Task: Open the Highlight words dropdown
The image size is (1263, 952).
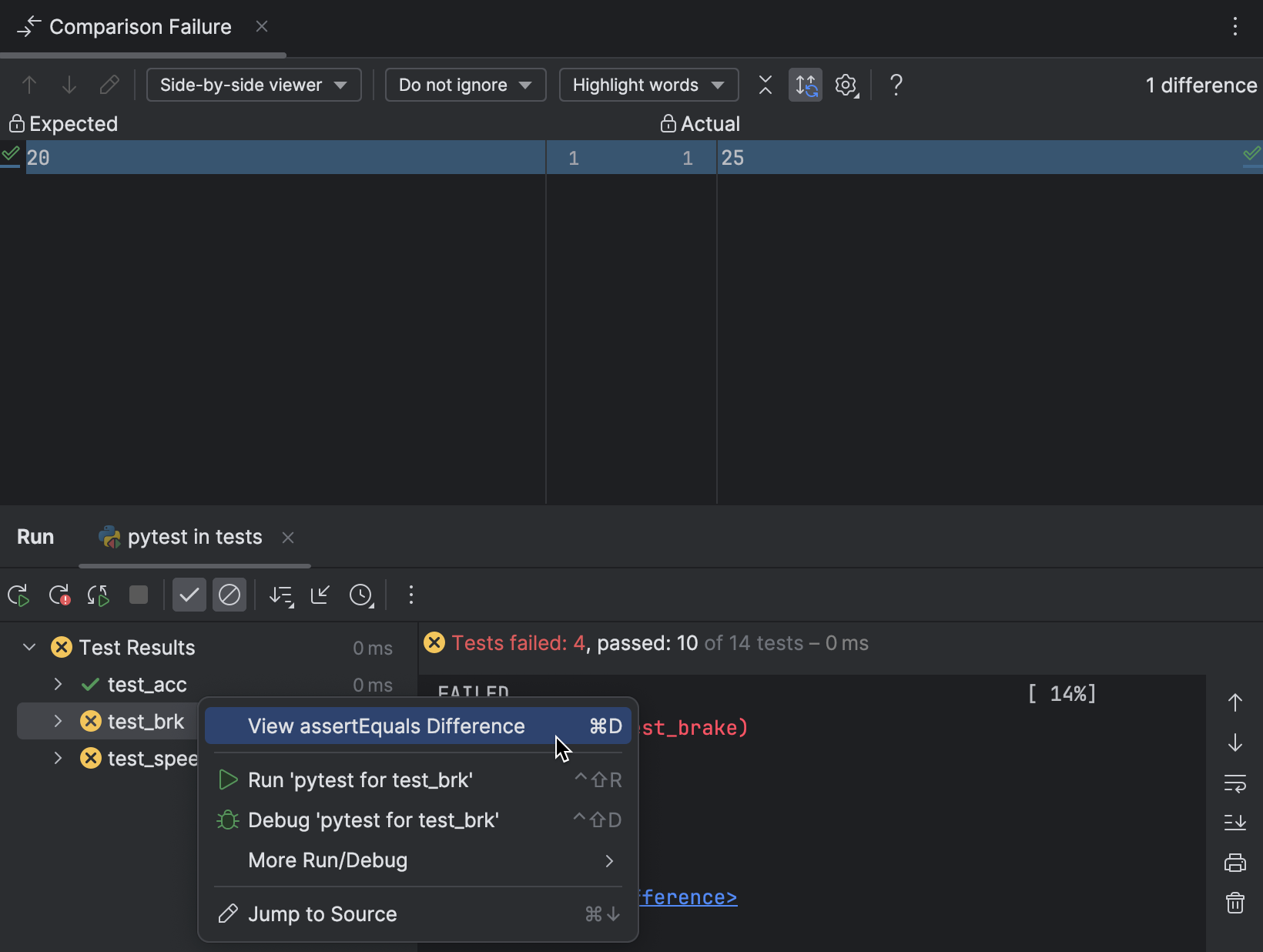Action: pyautogui.click(x=648, y=85)
